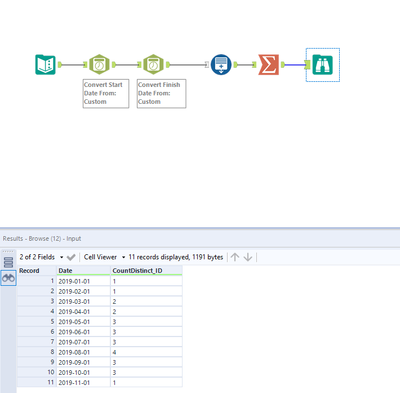Select the cell 2019-08-01

(x=83, y=352)
